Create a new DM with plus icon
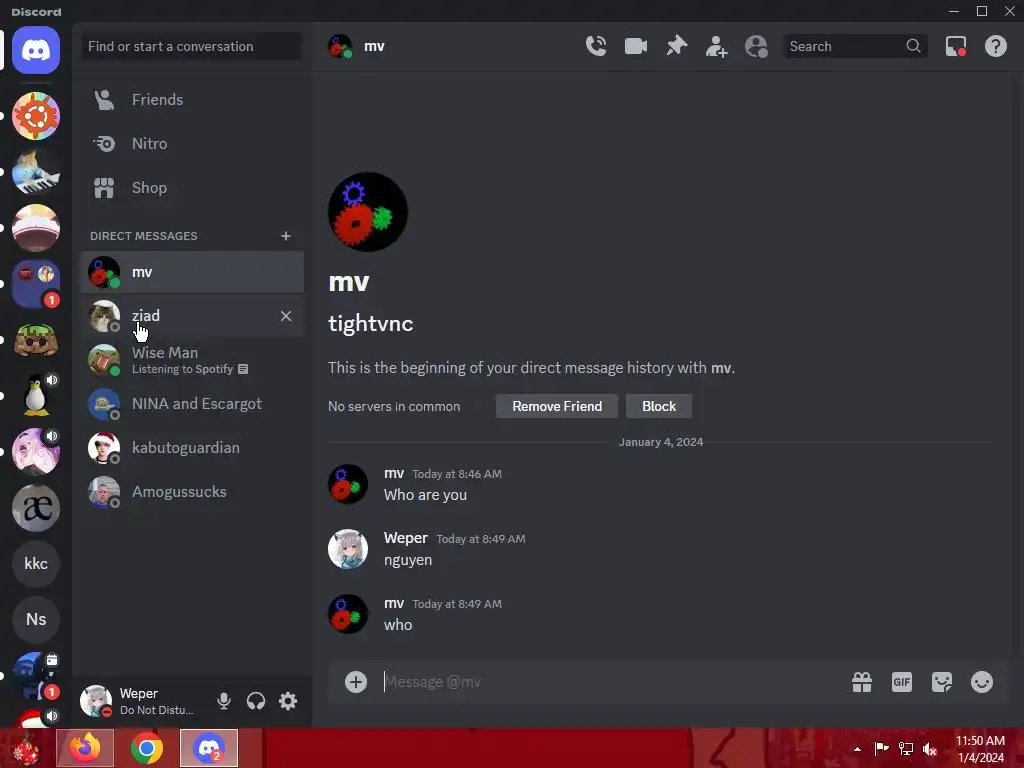Viewport: 1024px width, 768px height. (x=285, y=236)
